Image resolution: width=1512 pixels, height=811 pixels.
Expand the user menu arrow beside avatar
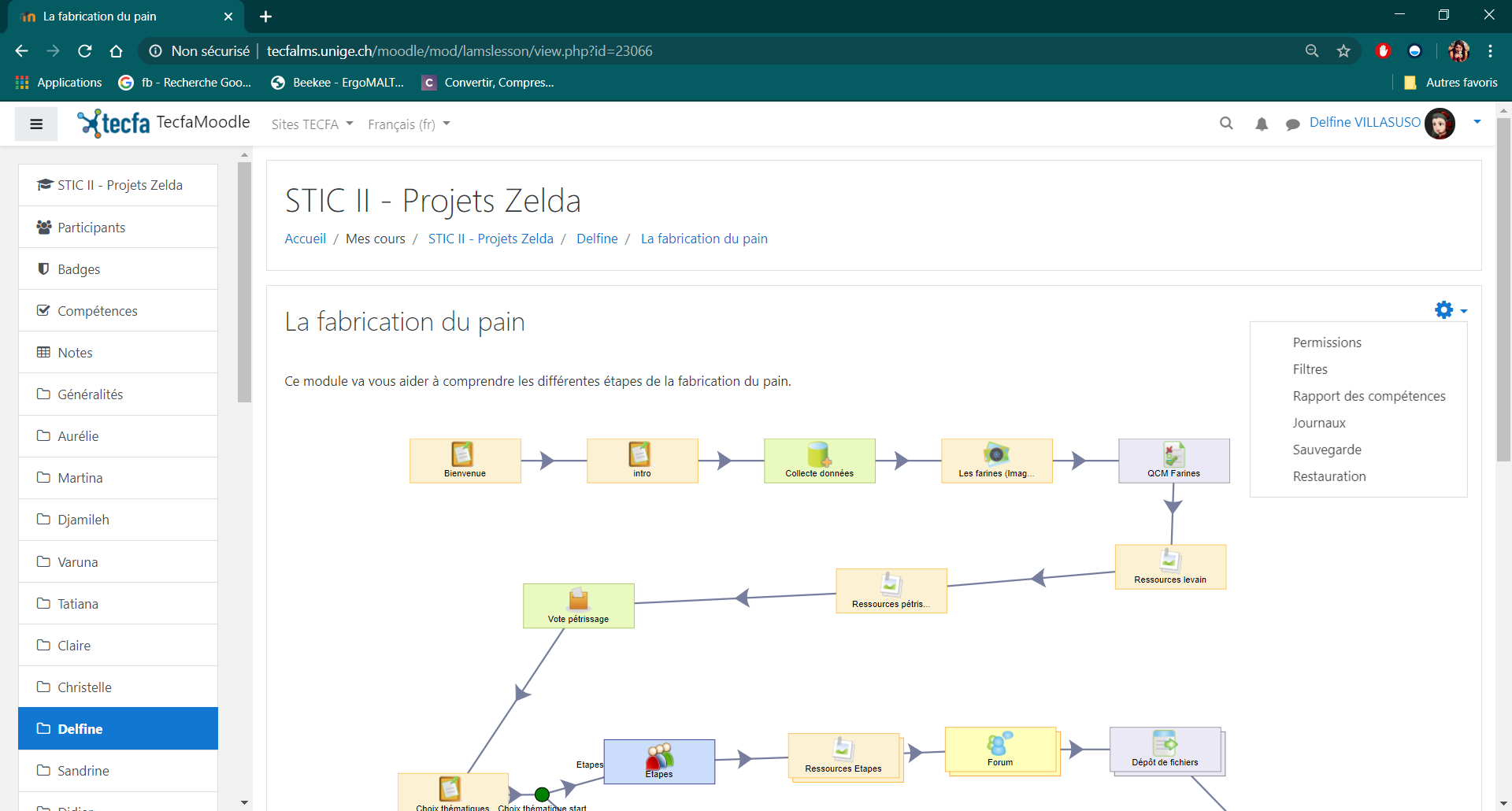click(1477, 122)
